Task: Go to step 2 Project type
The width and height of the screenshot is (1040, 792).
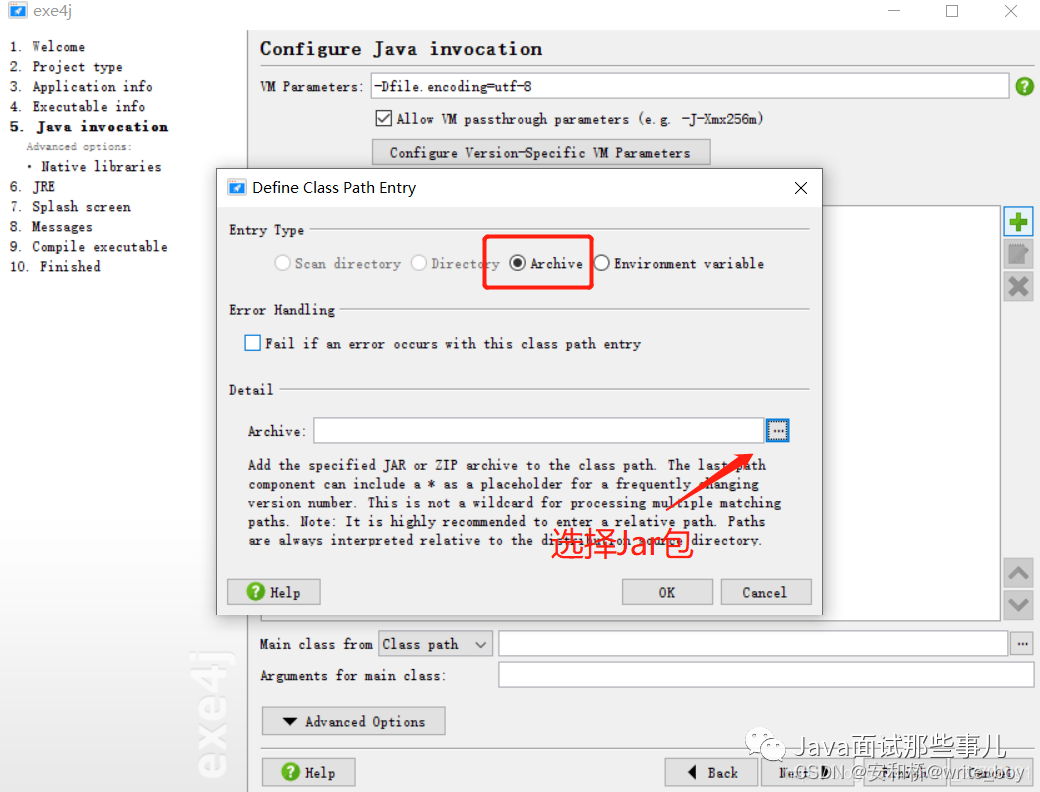Action: (x=66, y=66)
